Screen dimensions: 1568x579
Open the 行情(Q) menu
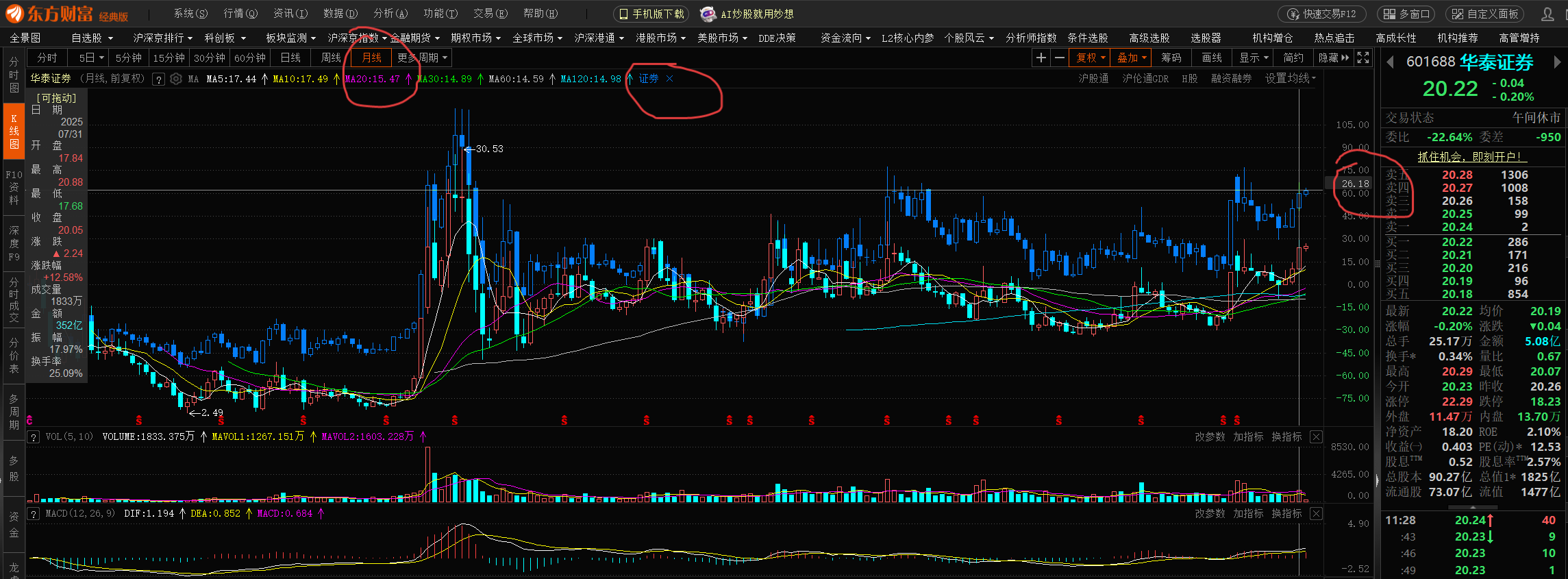240,14
